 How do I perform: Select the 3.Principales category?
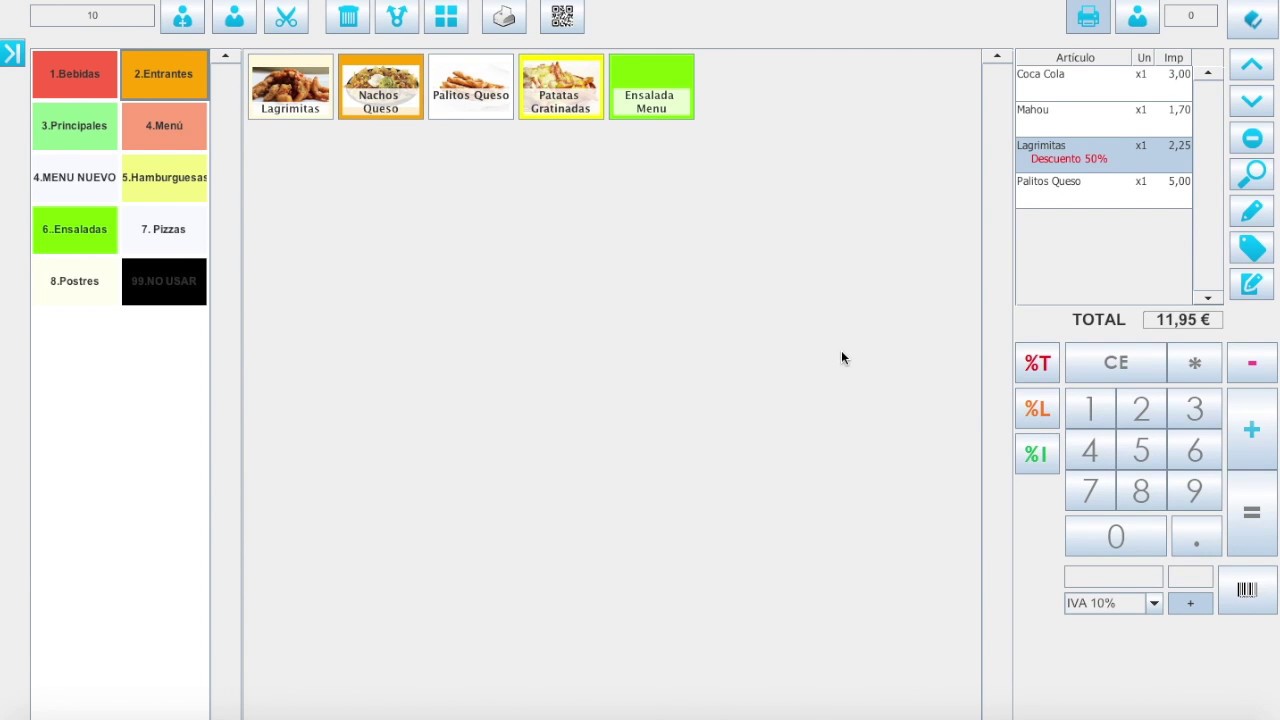(x=75, y=126)
